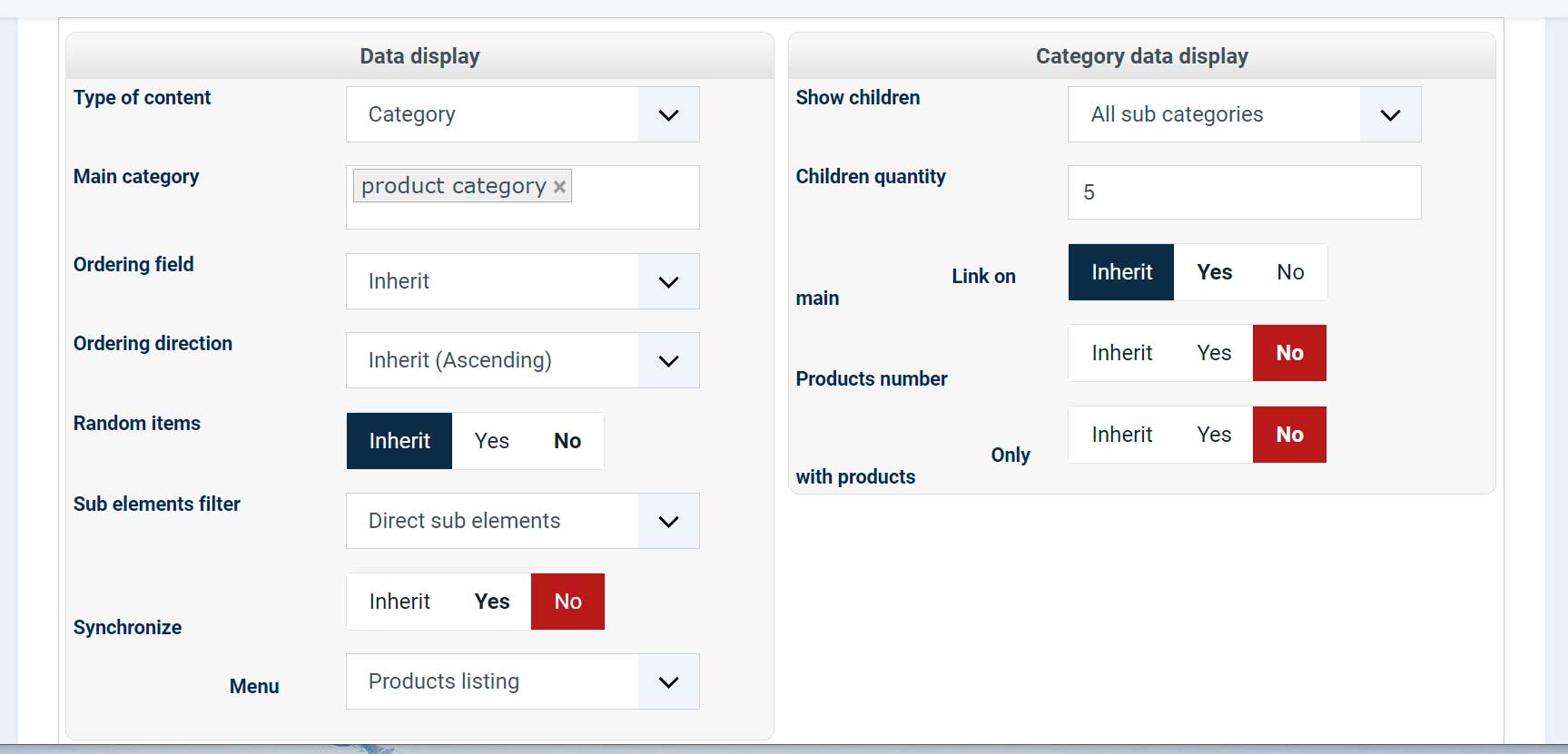Select Inherit for Random items
1568x754 pixels.
click(x=399, y=441)
